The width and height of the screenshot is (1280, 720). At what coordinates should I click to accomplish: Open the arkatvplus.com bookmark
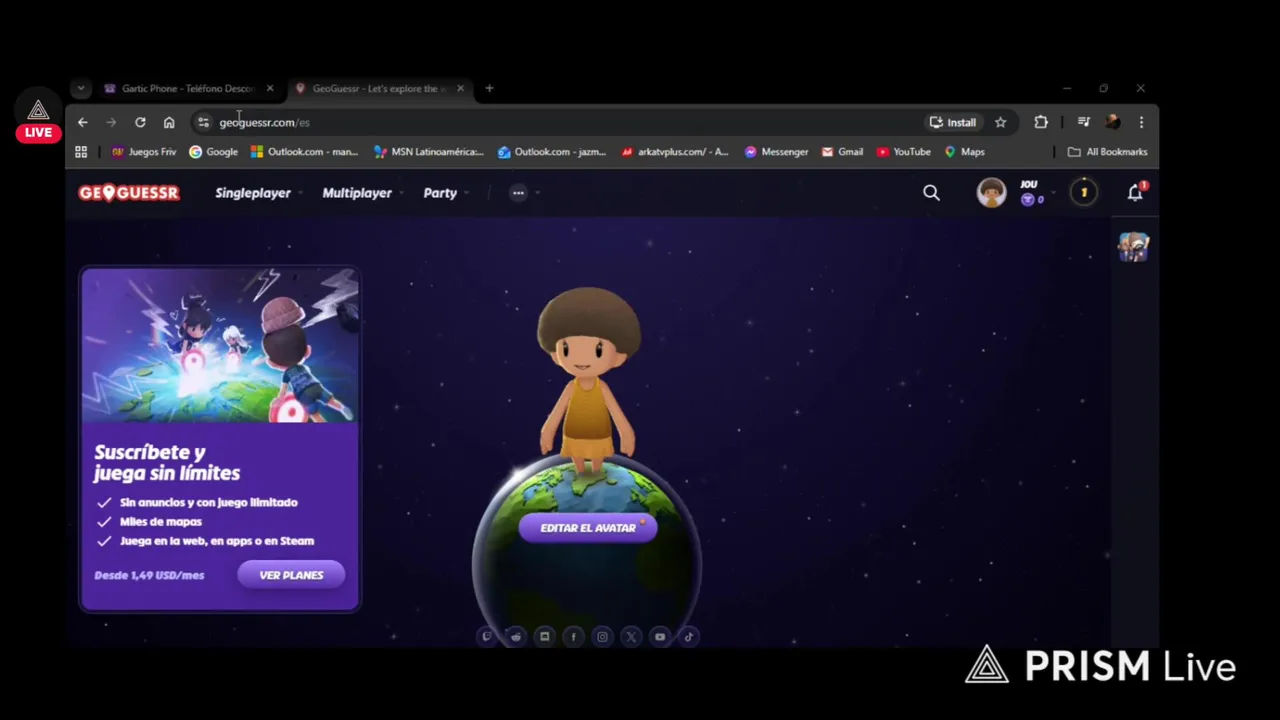point(675,152)
